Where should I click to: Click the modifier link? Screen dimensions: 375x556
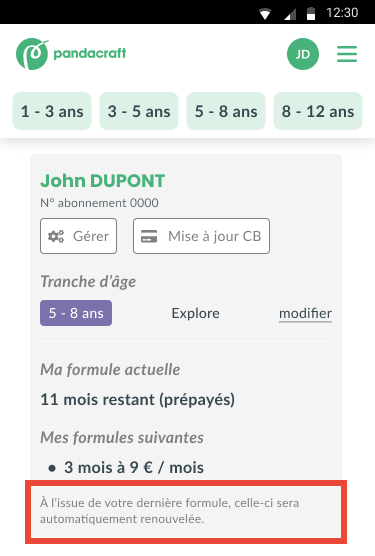(x=306, y=313)
